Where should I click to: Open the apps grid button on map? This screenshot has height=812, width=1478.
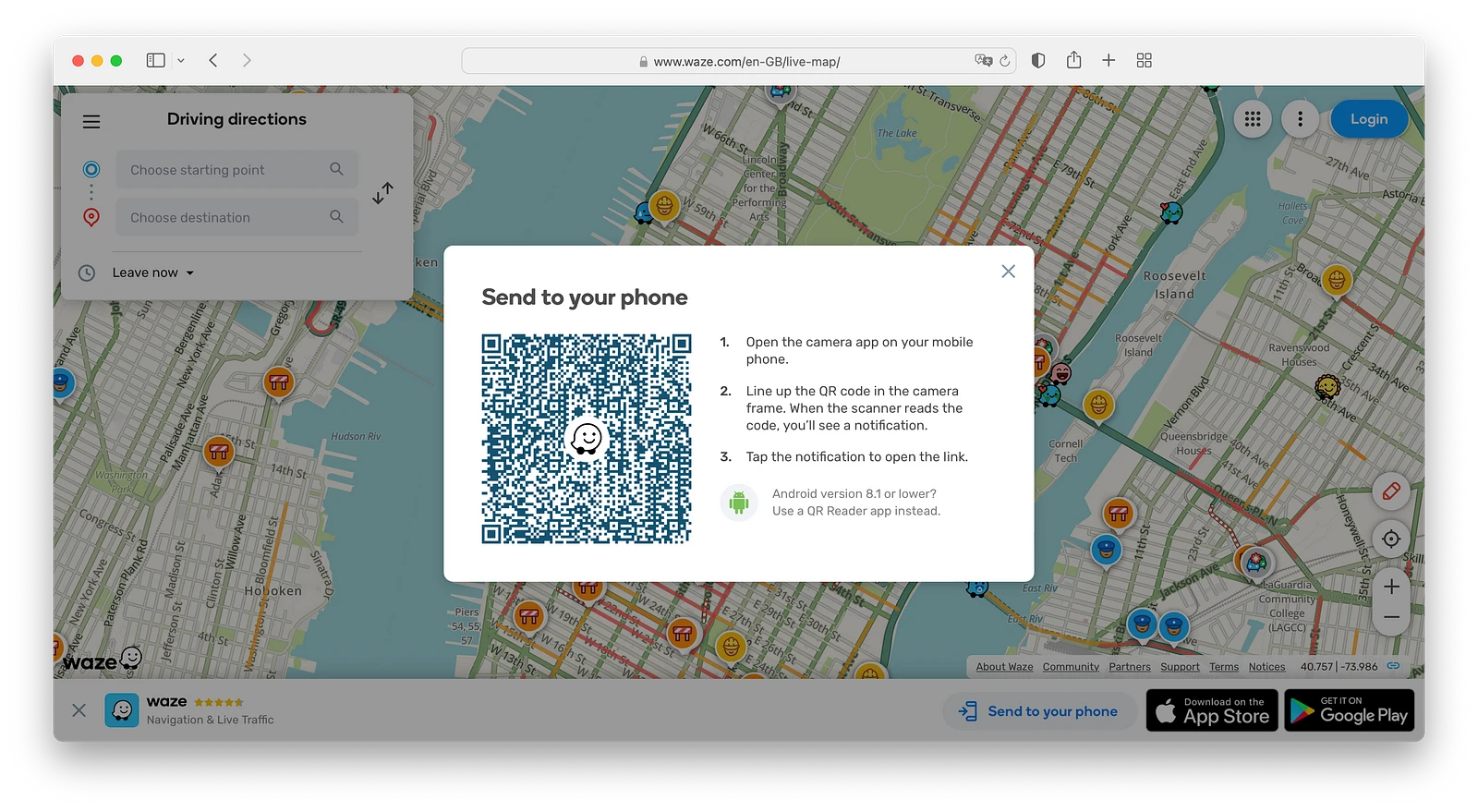click(x=1253, y=118)
